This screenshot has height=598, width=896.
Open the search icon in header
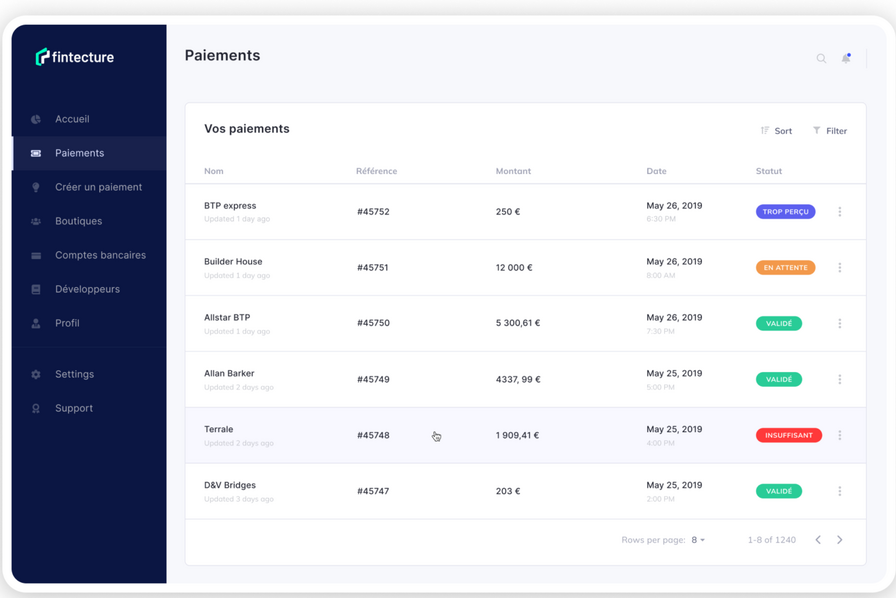pos(821,58)
